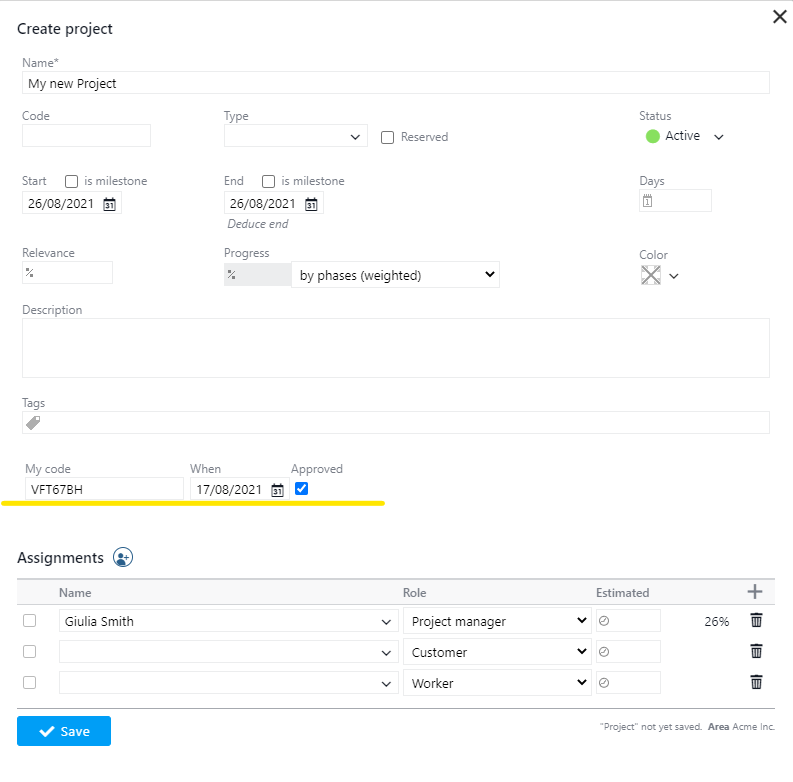Open the Start date calendar picker
The width and height of the screenshot is (793, 782).
(110, 204)
